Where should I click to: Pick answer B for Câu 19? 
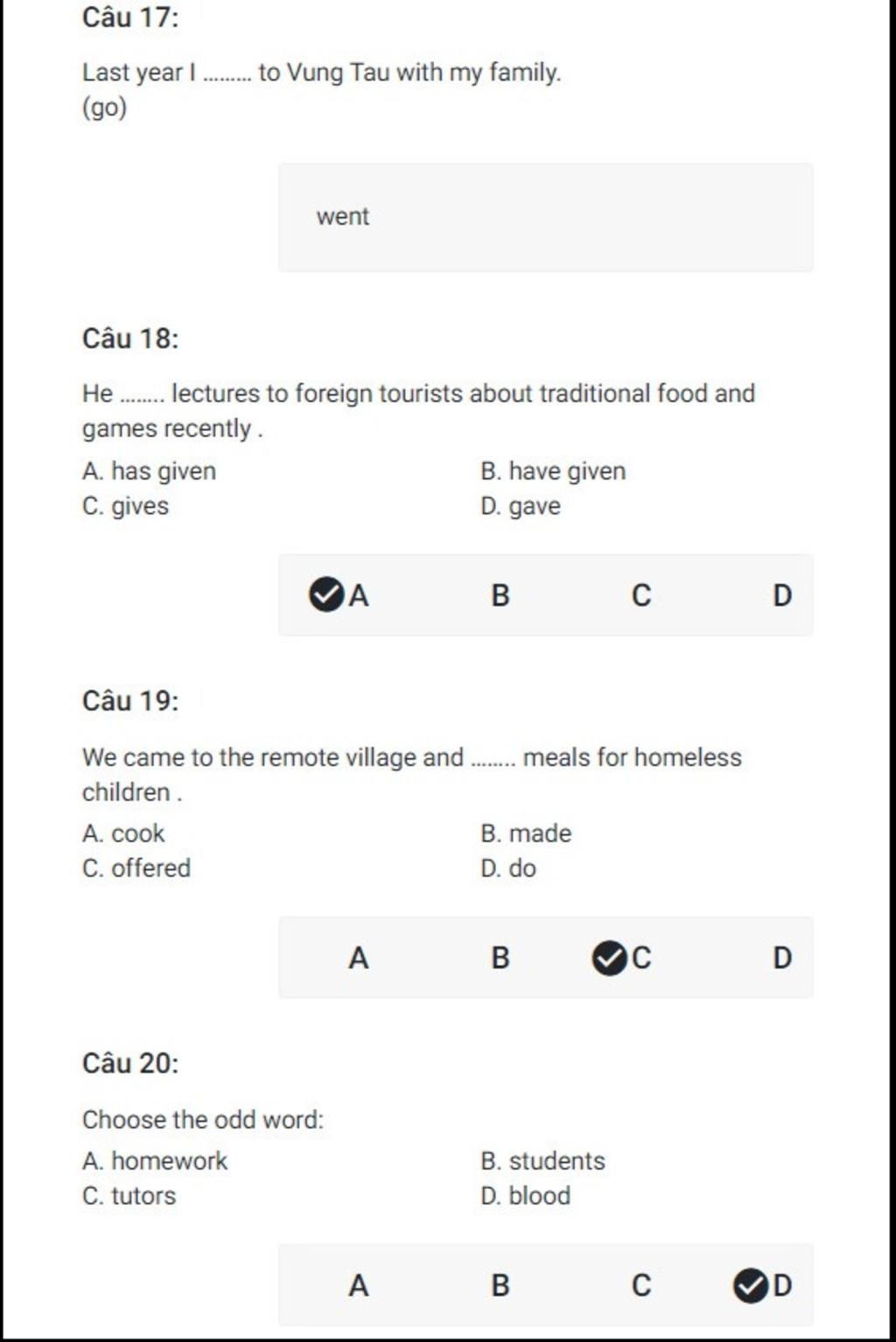pos(500,958)
